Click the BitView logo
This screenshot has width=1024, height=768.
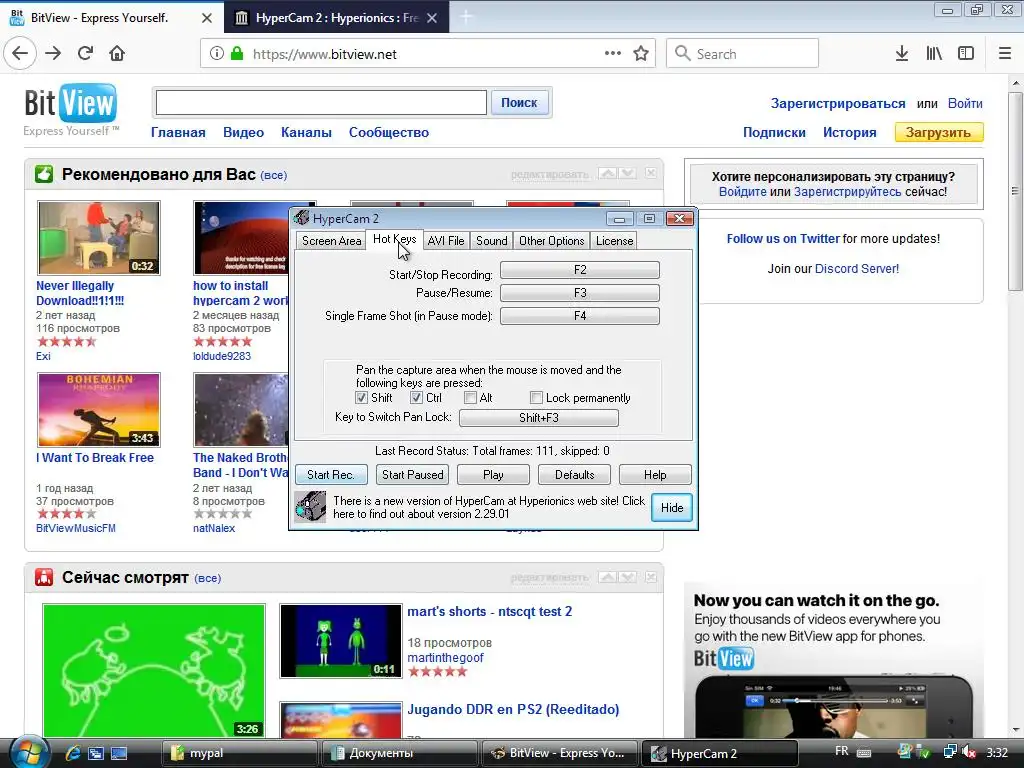click(71, 104)
